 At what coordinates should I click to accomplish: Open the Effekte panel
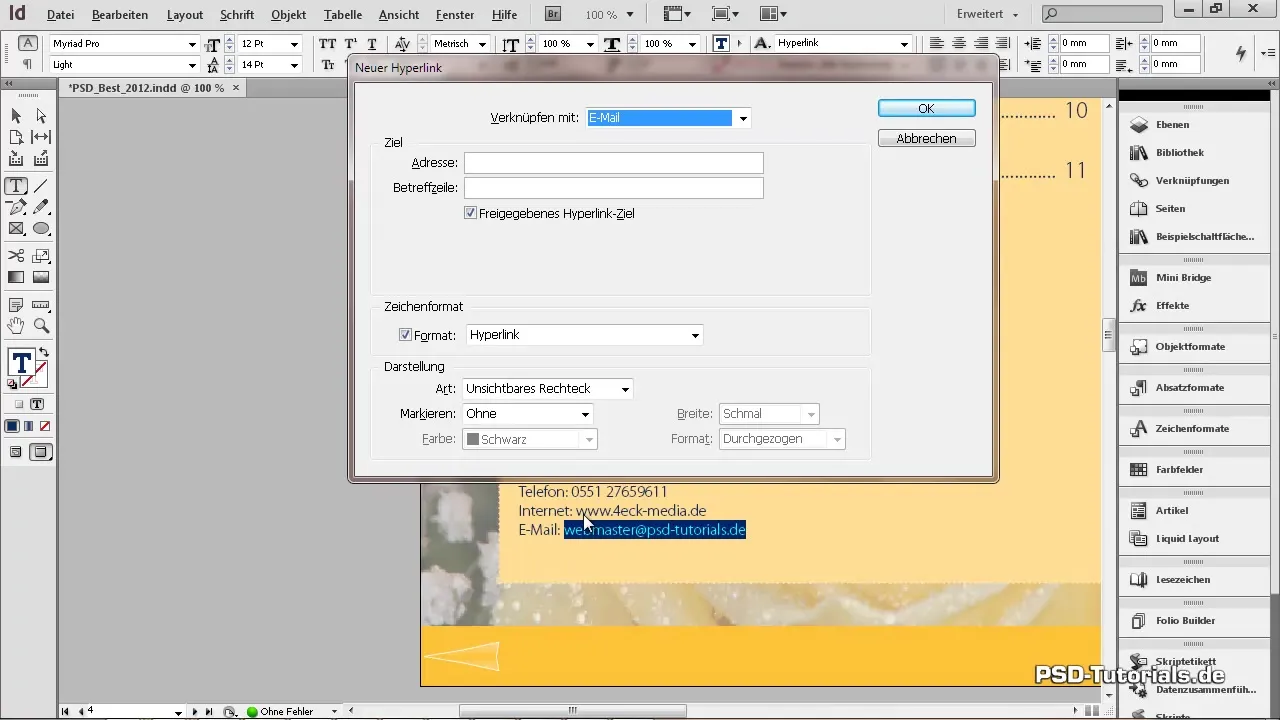pyautogui.click(x=1172, y=306)
